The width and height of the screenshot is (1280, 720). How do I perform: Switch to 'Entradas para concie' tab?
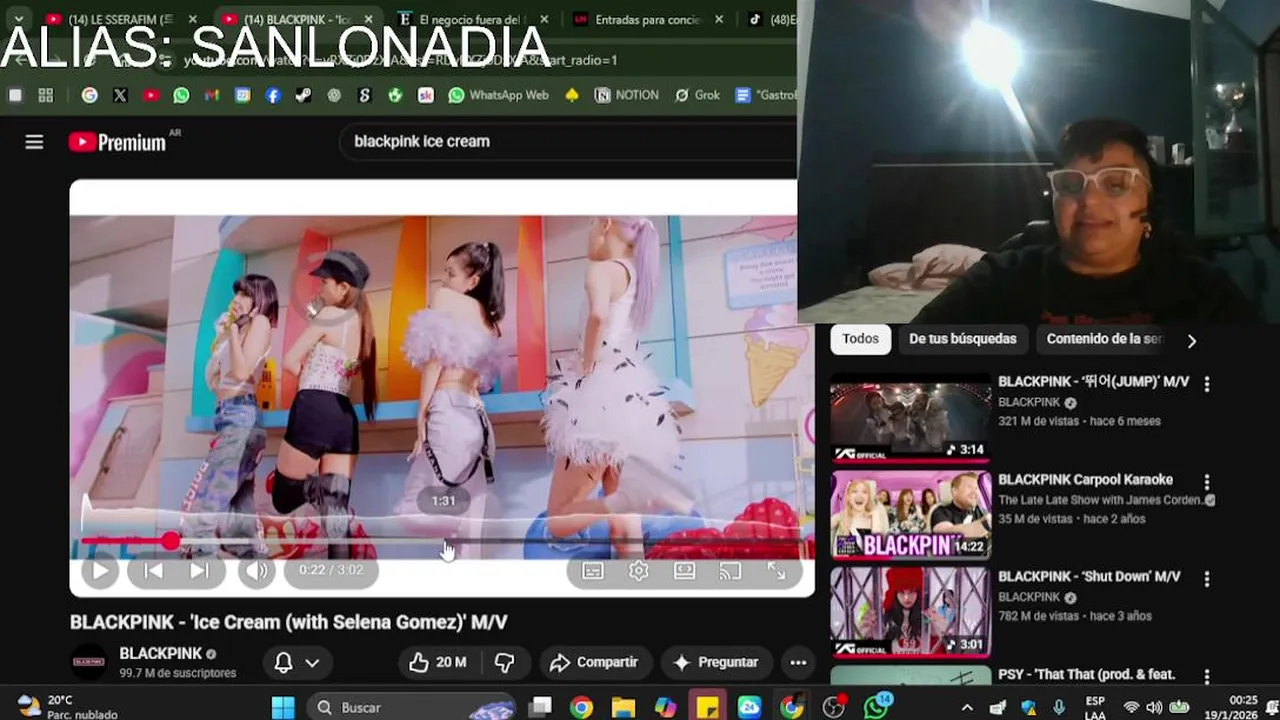coord(648,19)
